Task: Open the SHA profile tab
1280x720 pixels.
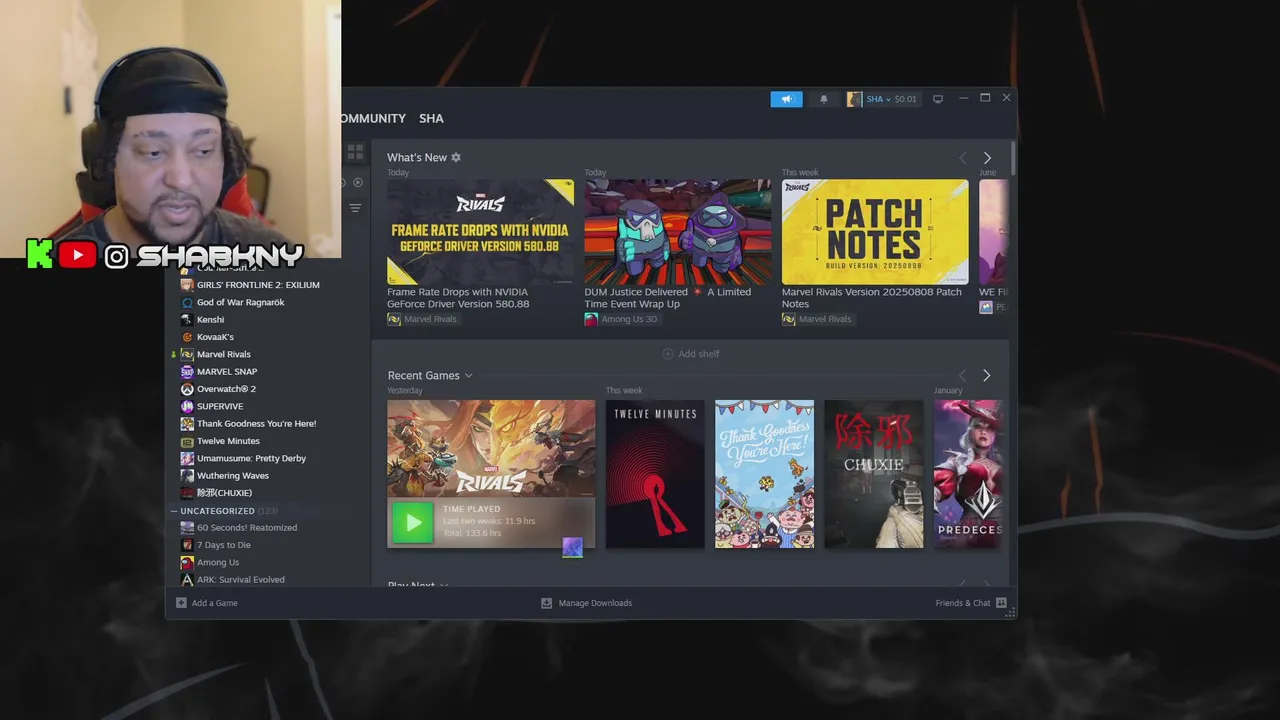Action: [431, 118]
